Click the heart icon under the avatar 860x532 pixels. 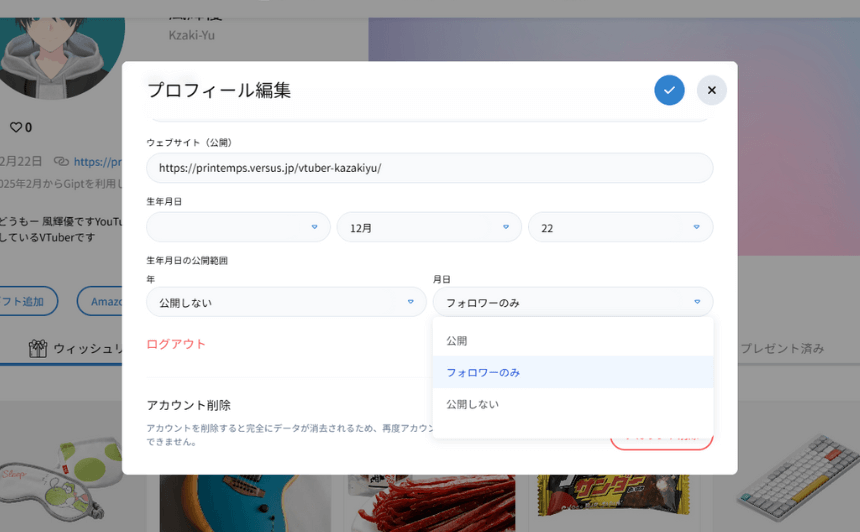(15, 127)
